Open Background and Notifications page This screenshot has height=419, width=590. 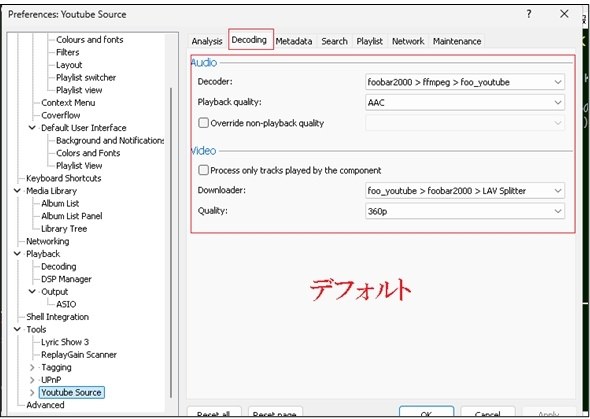[x=110, y=140]
